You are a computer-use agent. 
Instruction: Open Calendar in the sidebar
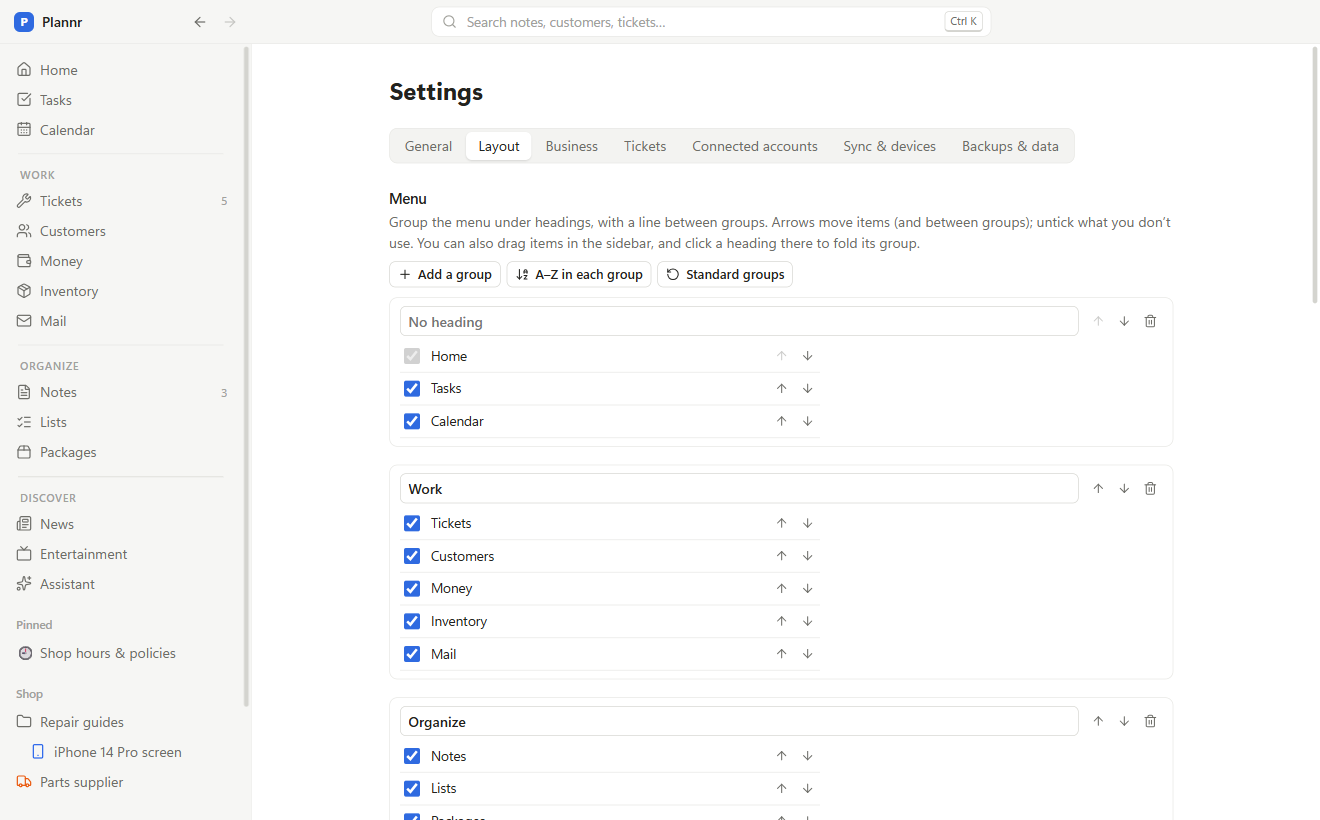pyautogui.click(x=121, y=130)
